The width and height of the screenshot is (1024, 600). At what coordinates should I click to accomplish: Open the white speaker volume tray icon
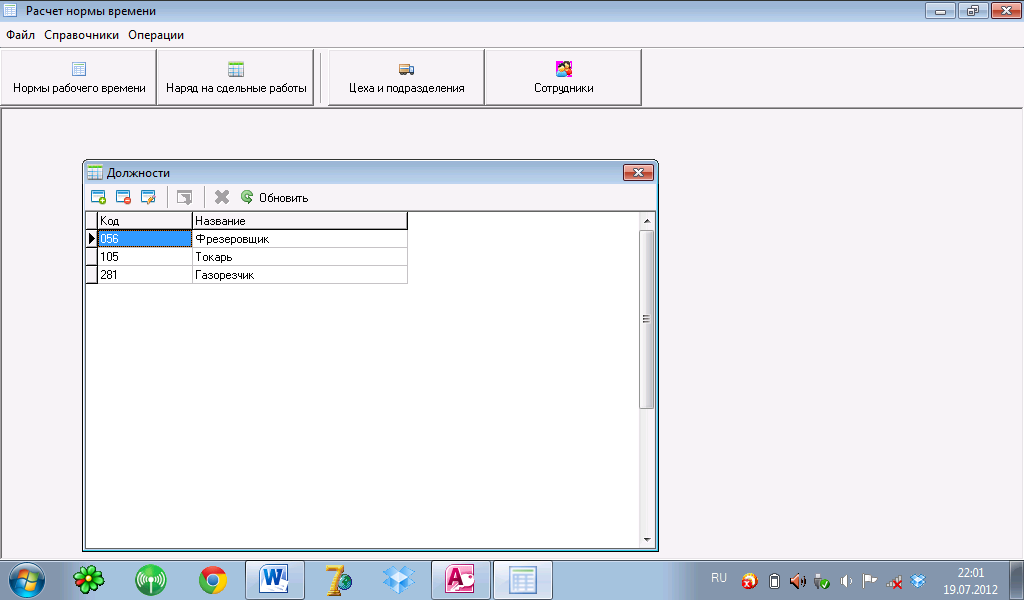tap(846, 580)
